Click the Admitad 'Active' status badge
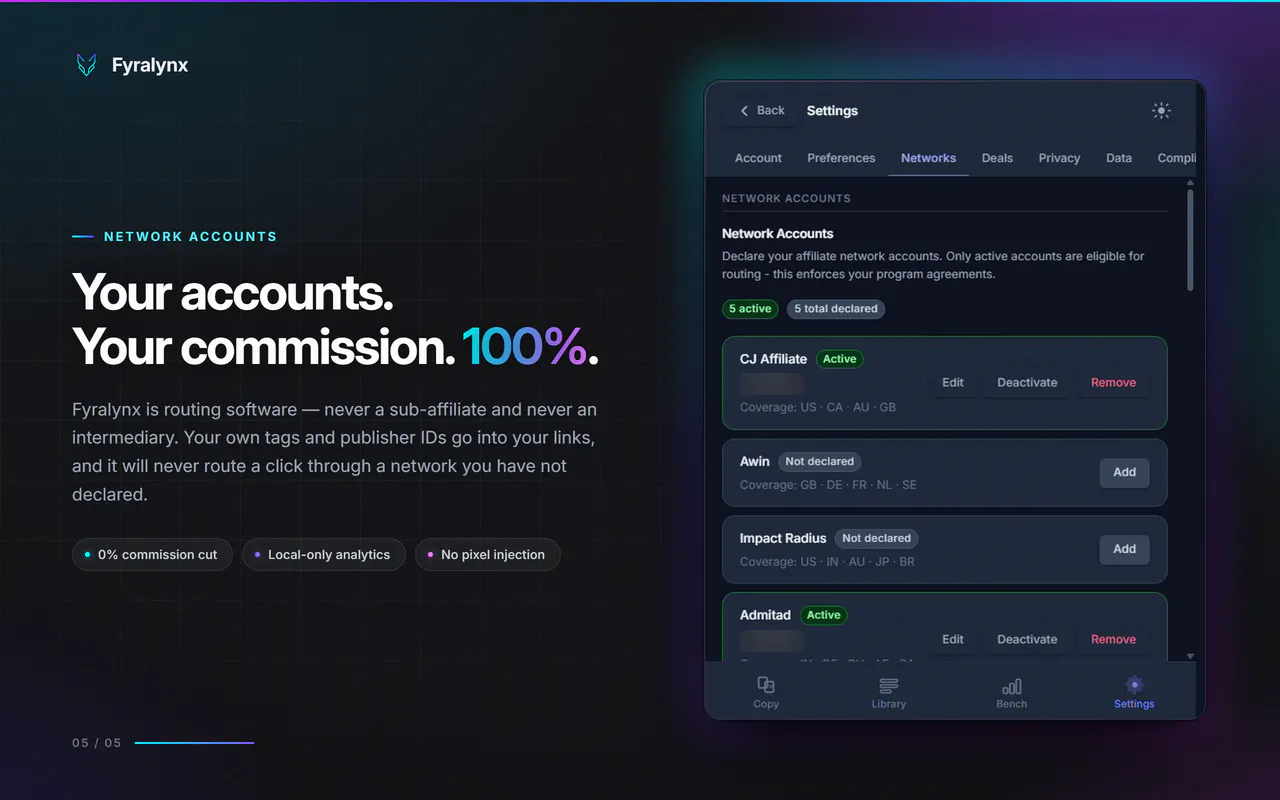1280x800 pixels. tap(824, 616)
